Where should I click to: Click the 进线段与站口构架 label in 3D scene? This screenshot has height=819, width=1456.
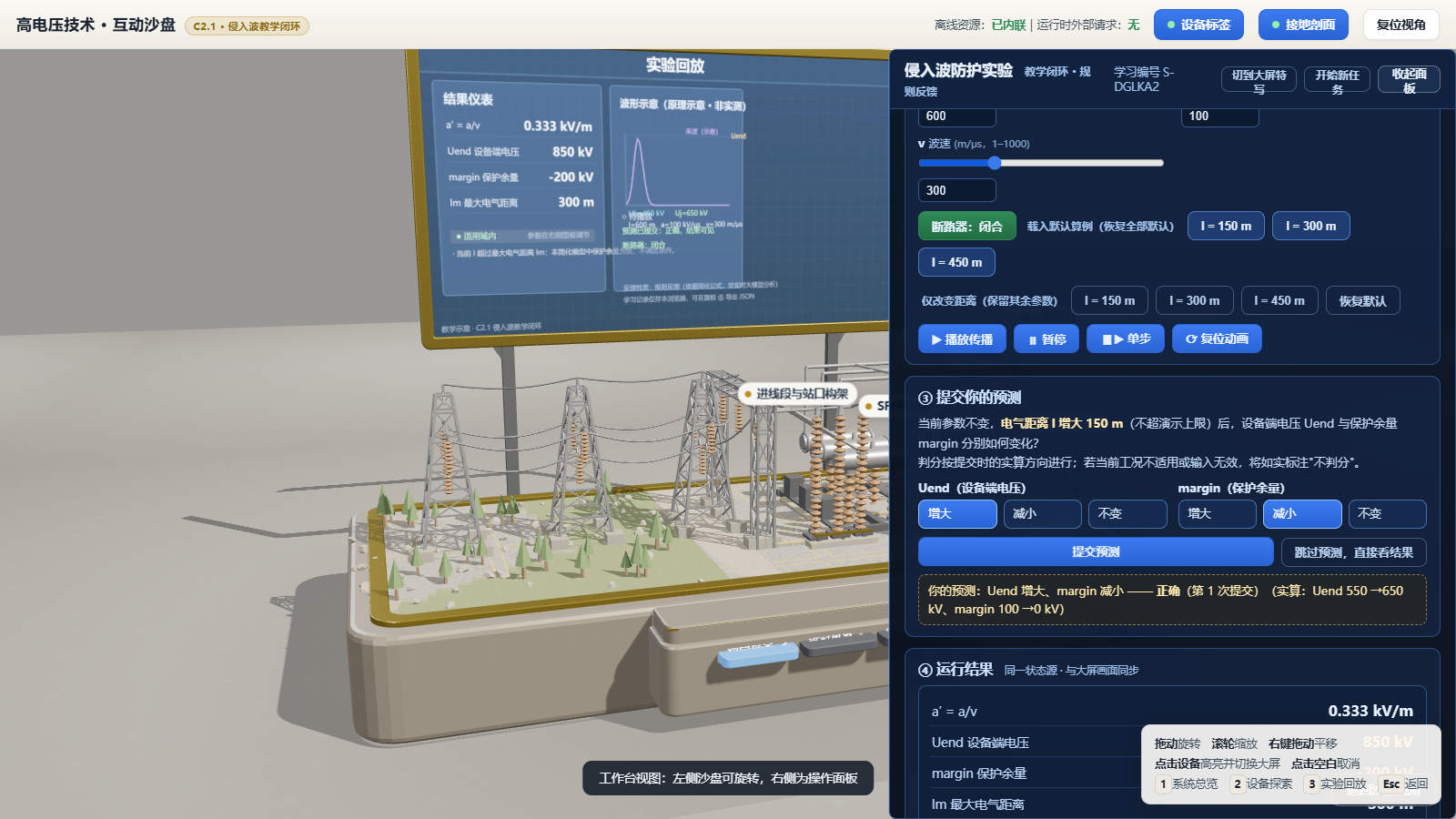[797, 394]
